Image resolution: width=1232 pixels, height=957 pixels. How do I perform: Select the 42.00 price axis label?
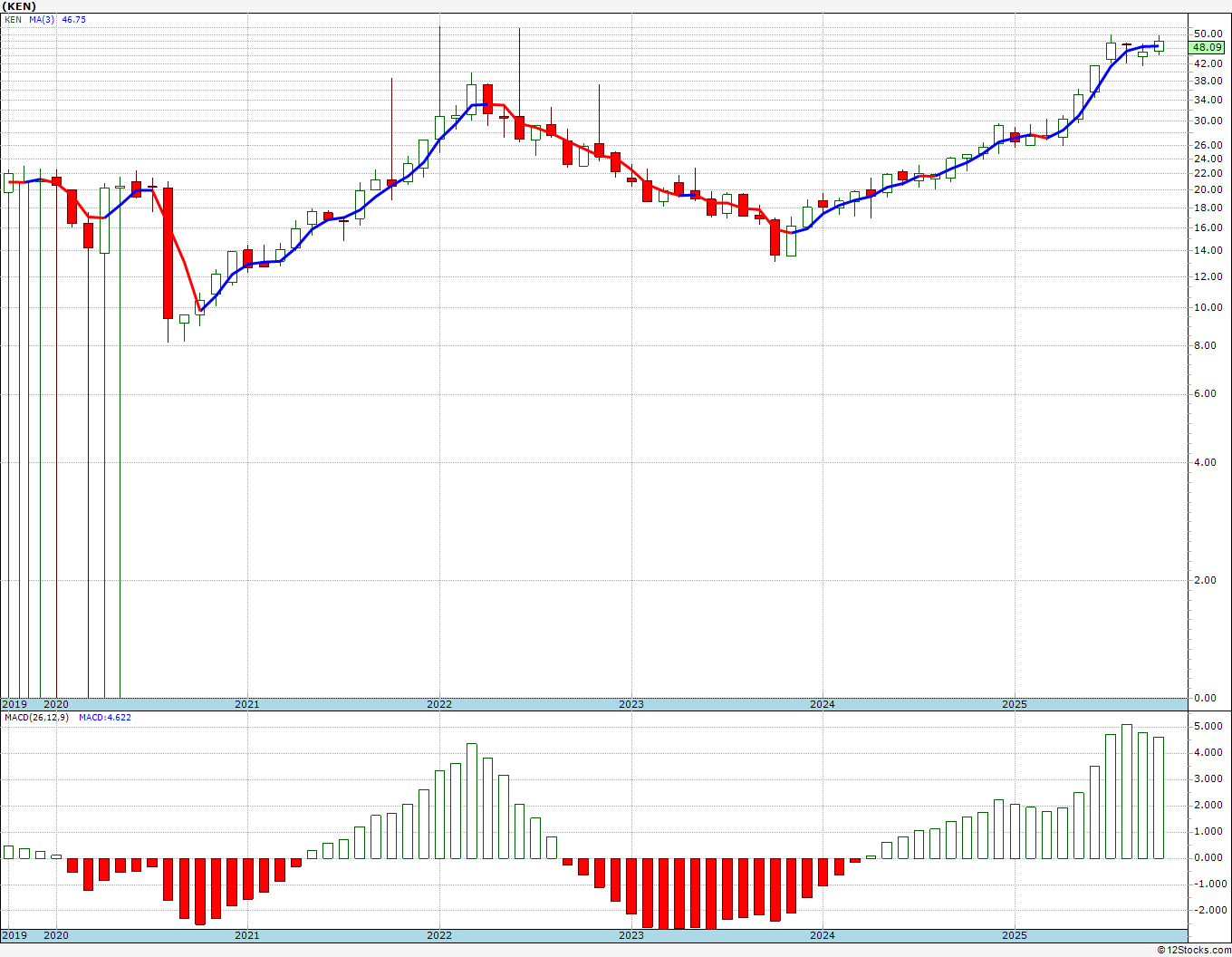pos(1208,63)
